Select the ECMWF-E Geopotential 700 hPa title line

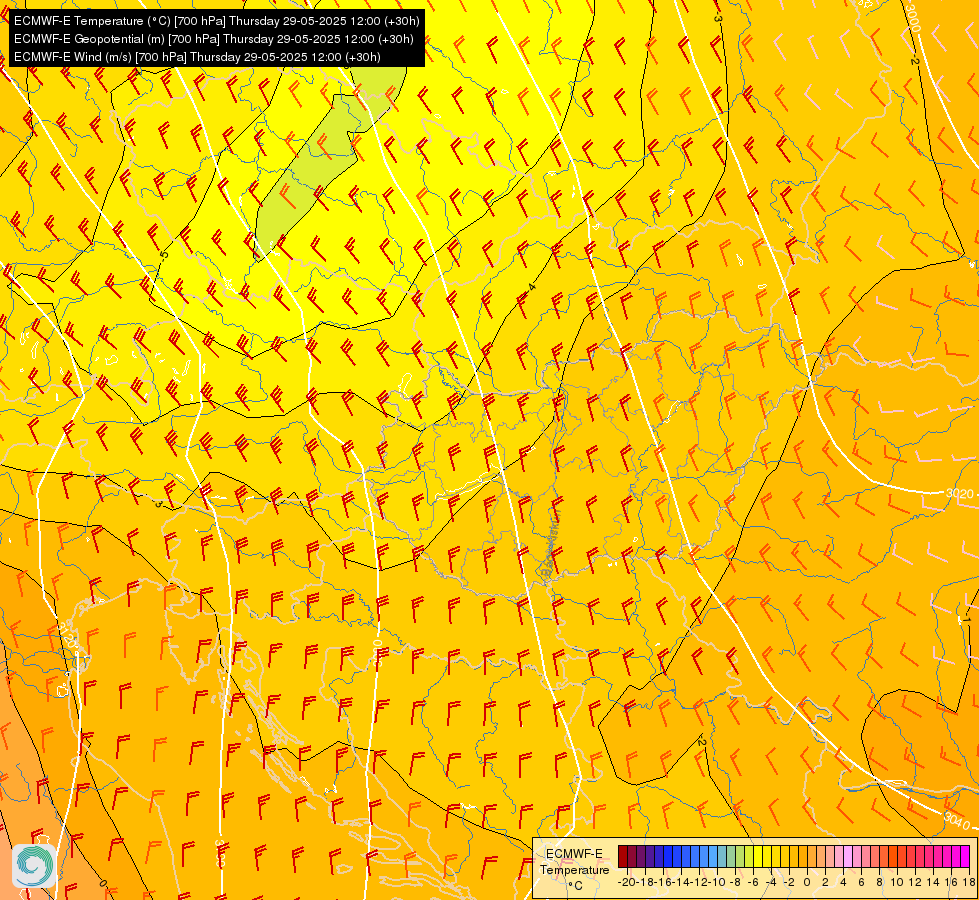[x=214, y=39]
